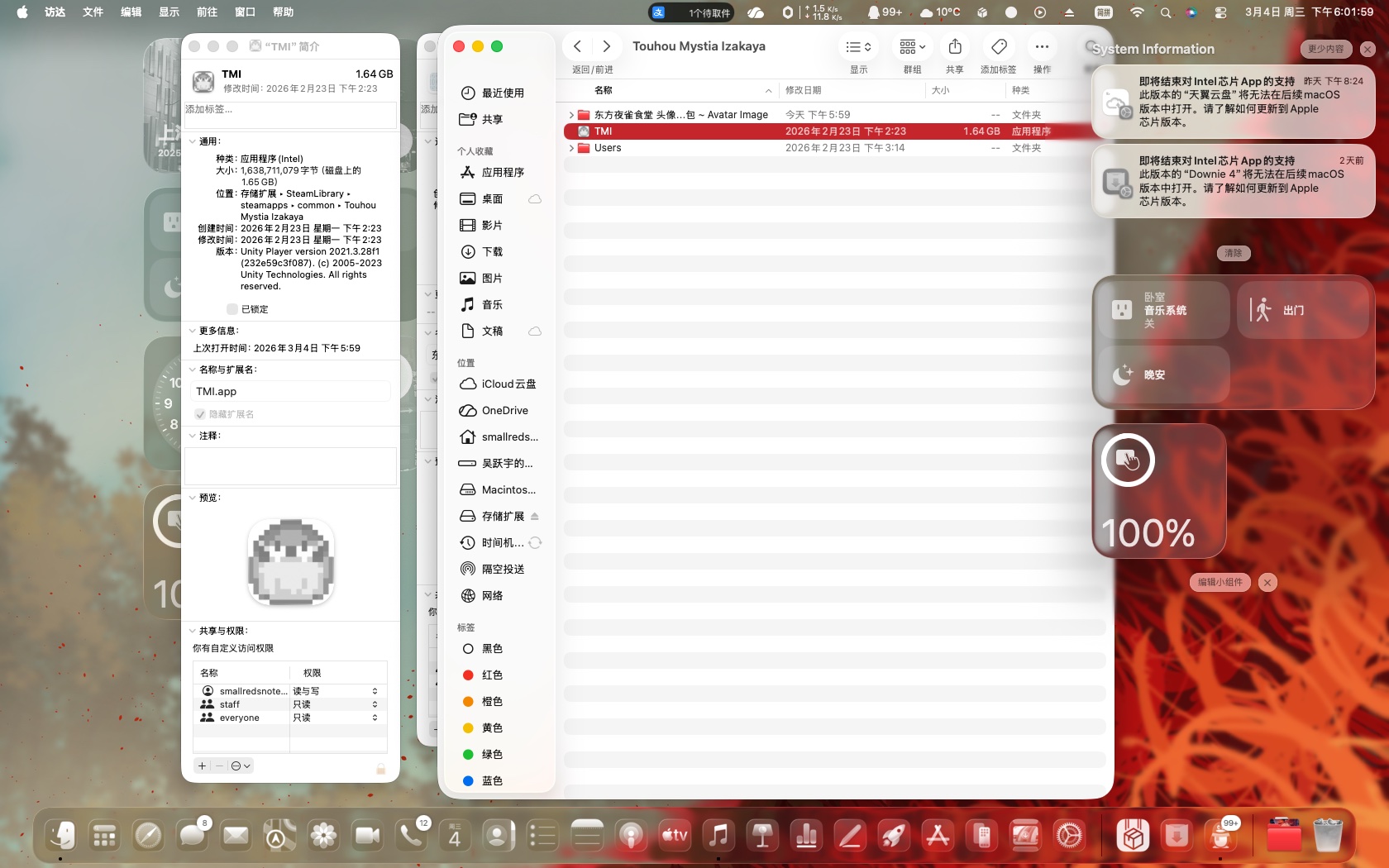Image resolution: width=1389 pixels, height=868 pixels.
Task: Open the 前往 menu in menu bar
Action: [207, 12]
